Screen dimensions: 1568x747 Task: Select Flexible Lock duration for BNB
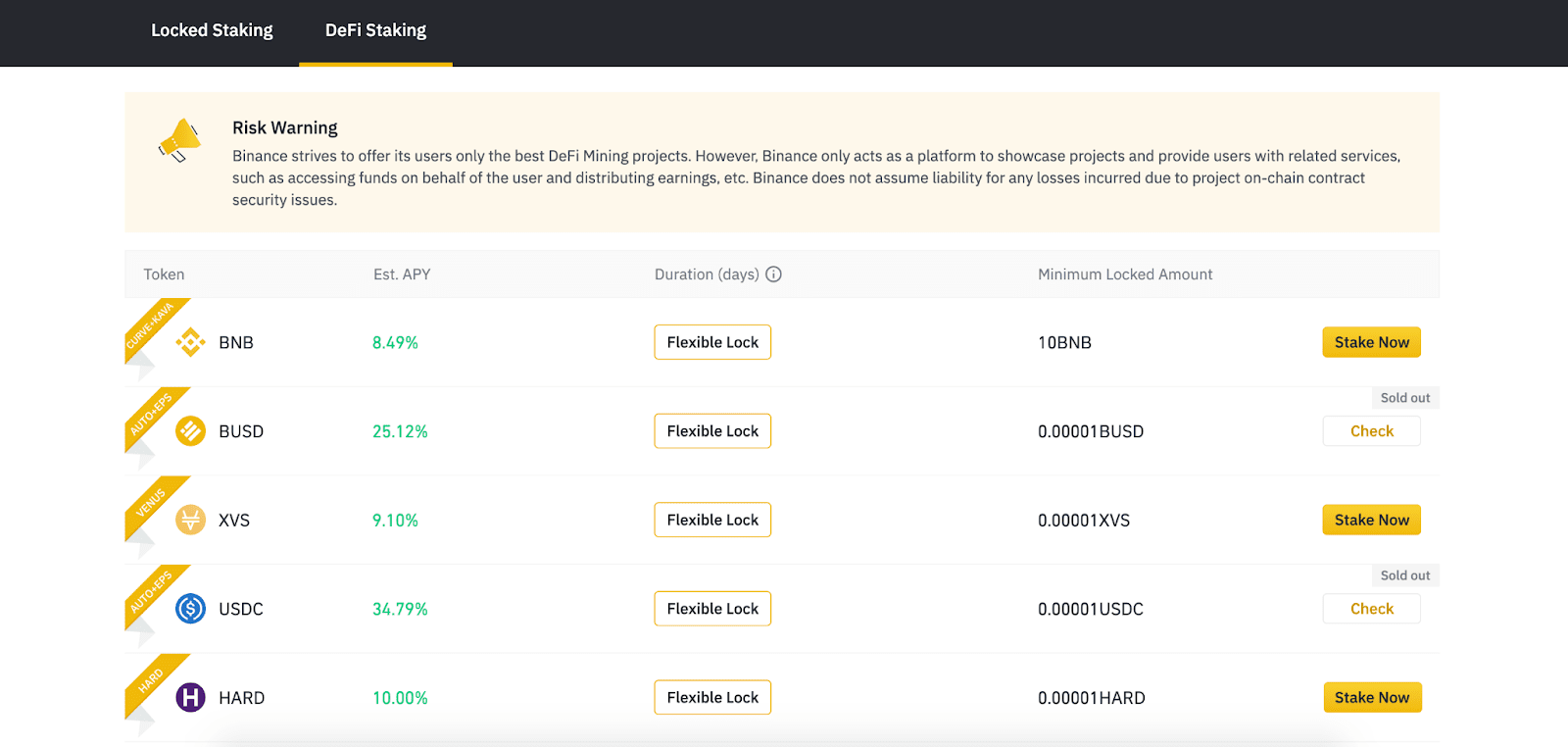pyautogui.click(x=712, y=342)
